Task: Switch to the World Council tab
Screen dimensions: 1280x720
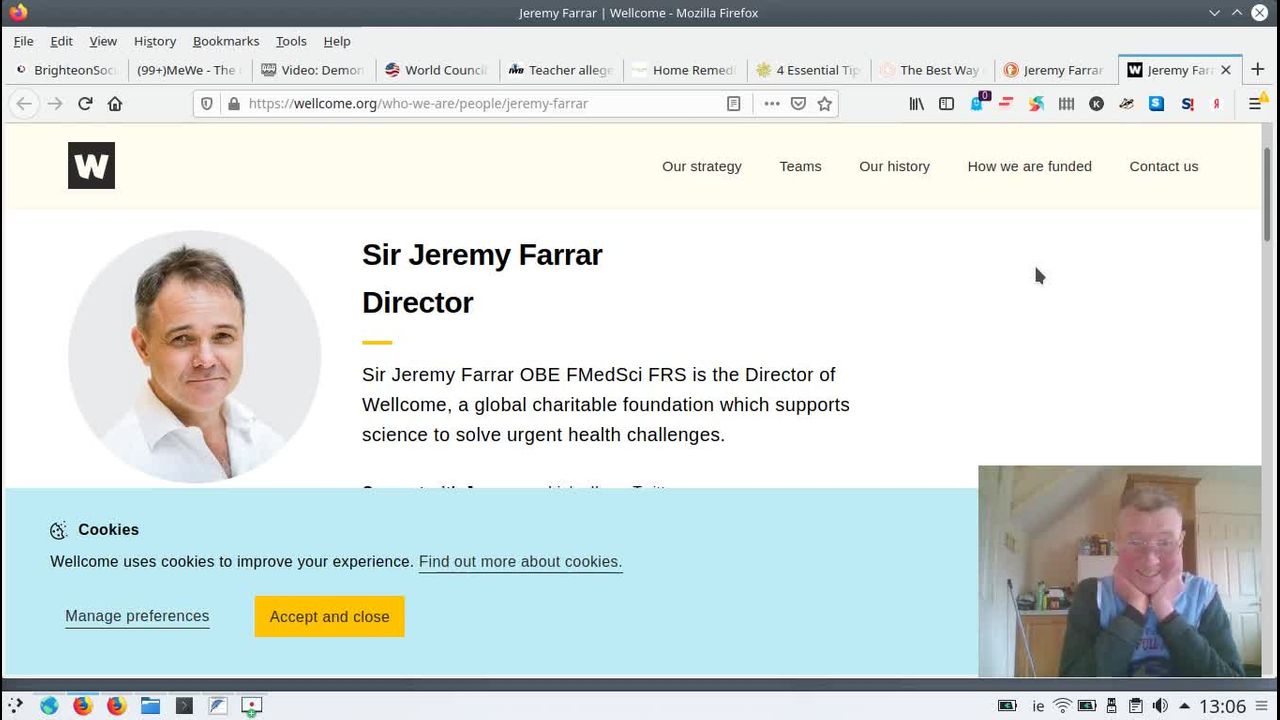Action: click(x=436, y=70)
